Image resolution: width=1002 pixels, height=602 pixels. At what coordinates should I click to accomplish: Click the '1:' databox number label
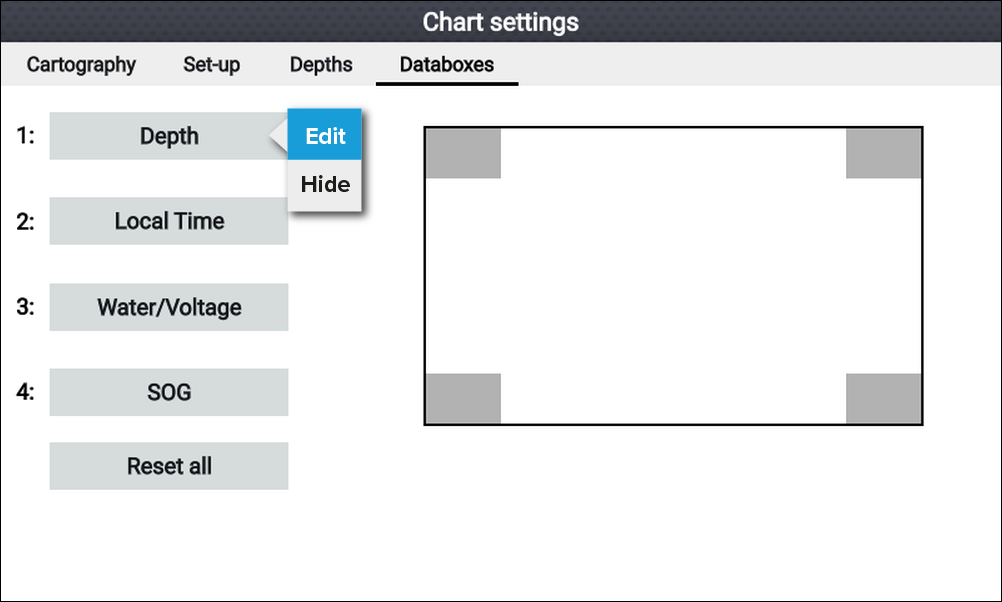25,136
